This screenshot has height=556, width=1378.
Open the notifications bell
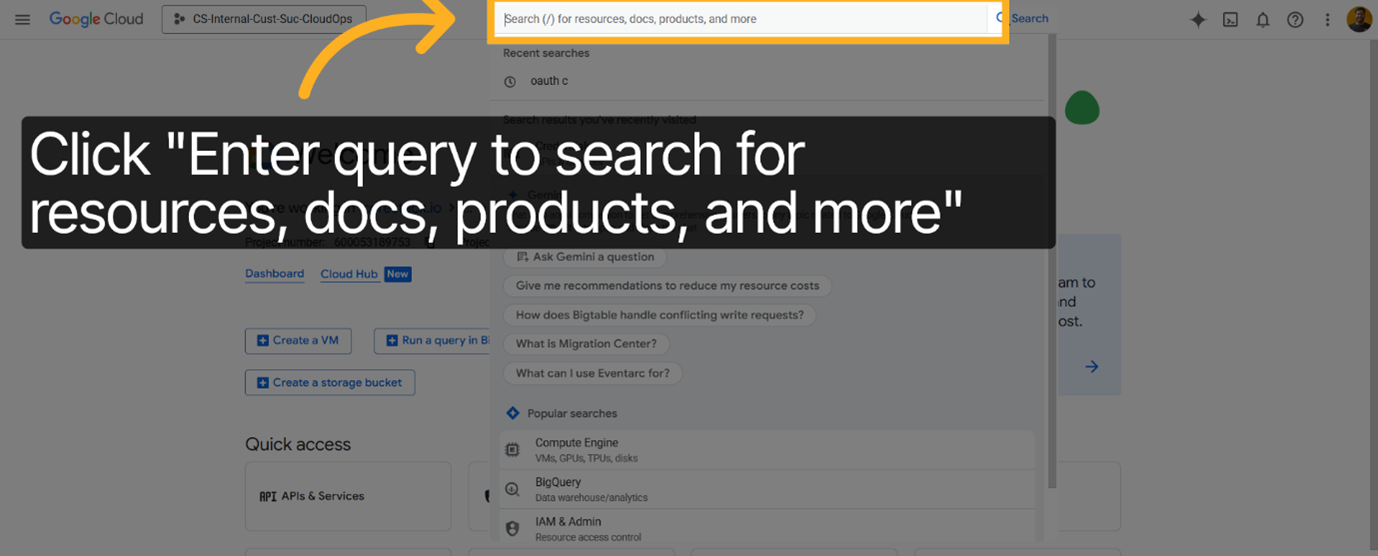pyautogui.click(x=1263, y=20)
